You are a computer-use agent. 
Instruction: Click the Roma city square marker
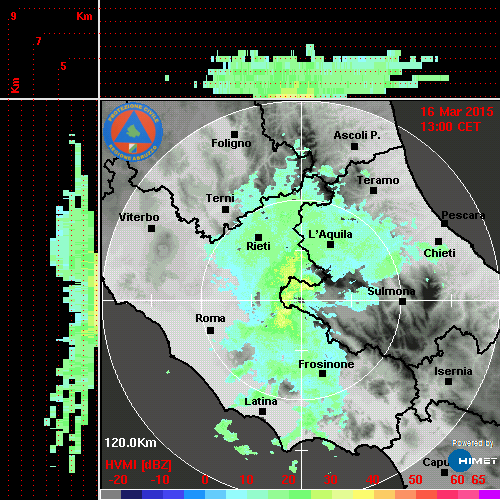210,331
